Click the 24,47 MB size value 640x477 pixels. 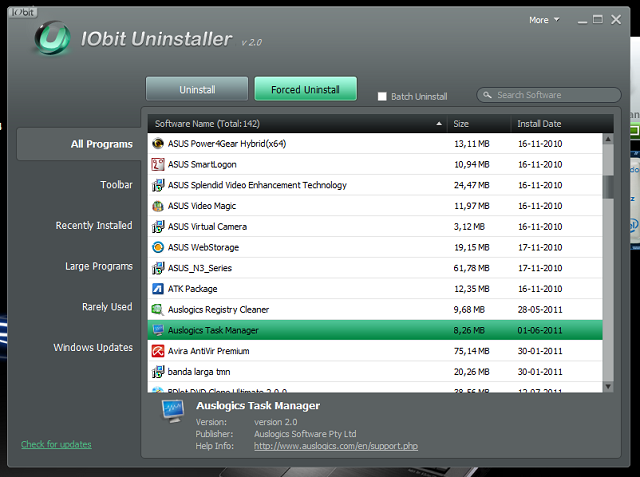471,185
